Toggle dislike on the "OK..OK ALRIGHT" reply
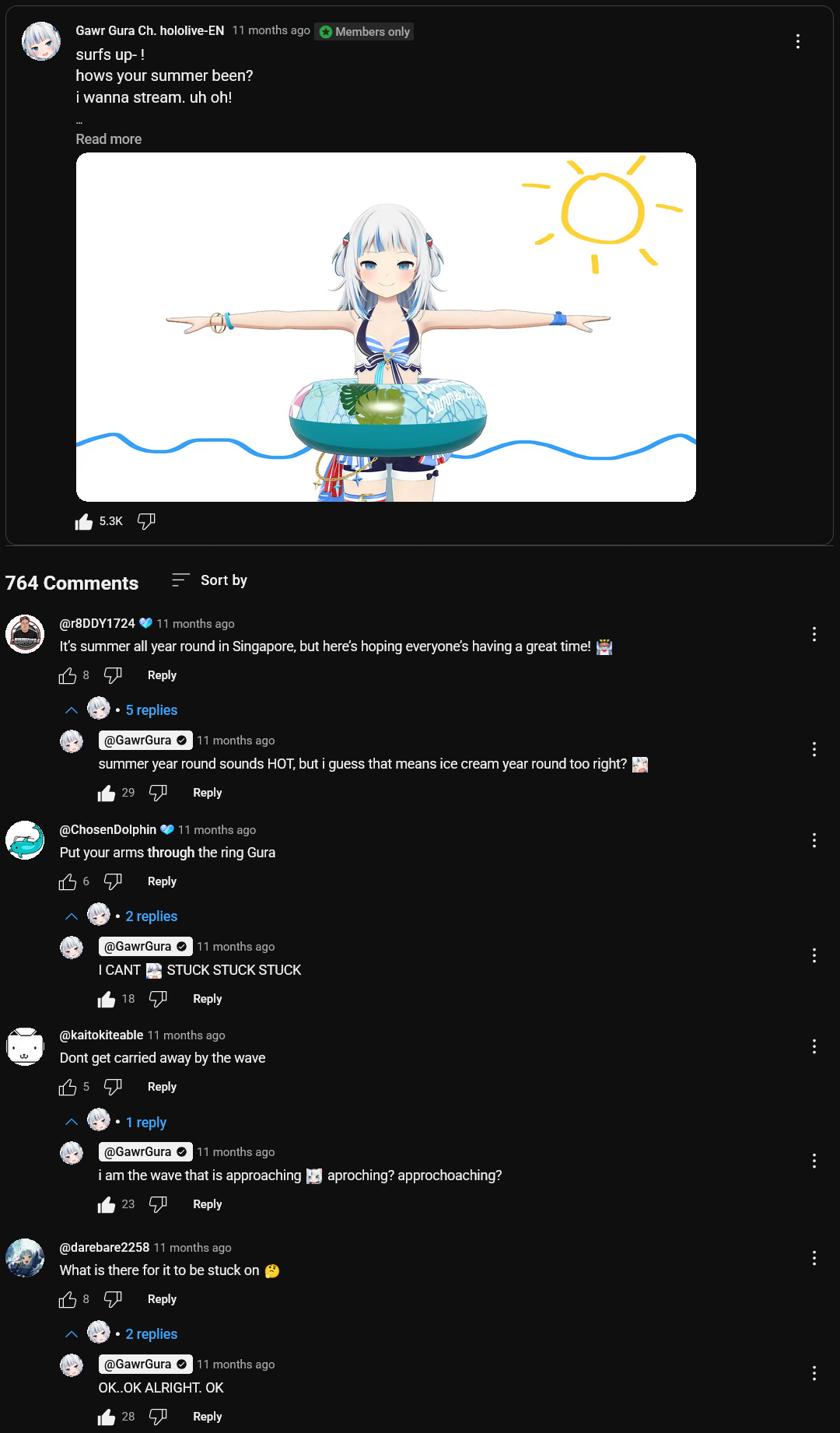Viewport: 840px width, 1433px height. click(159, 1417)
